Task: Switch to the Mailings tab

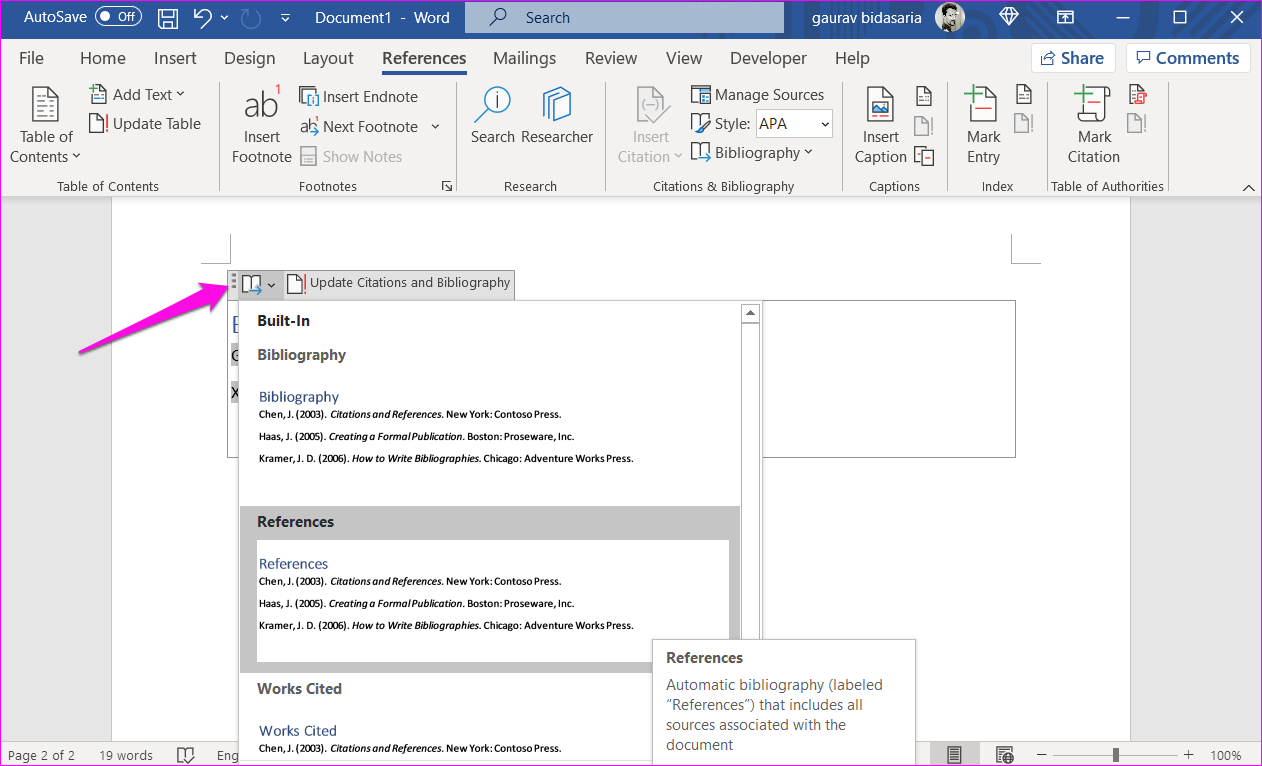Action: [x=525, y=58]
